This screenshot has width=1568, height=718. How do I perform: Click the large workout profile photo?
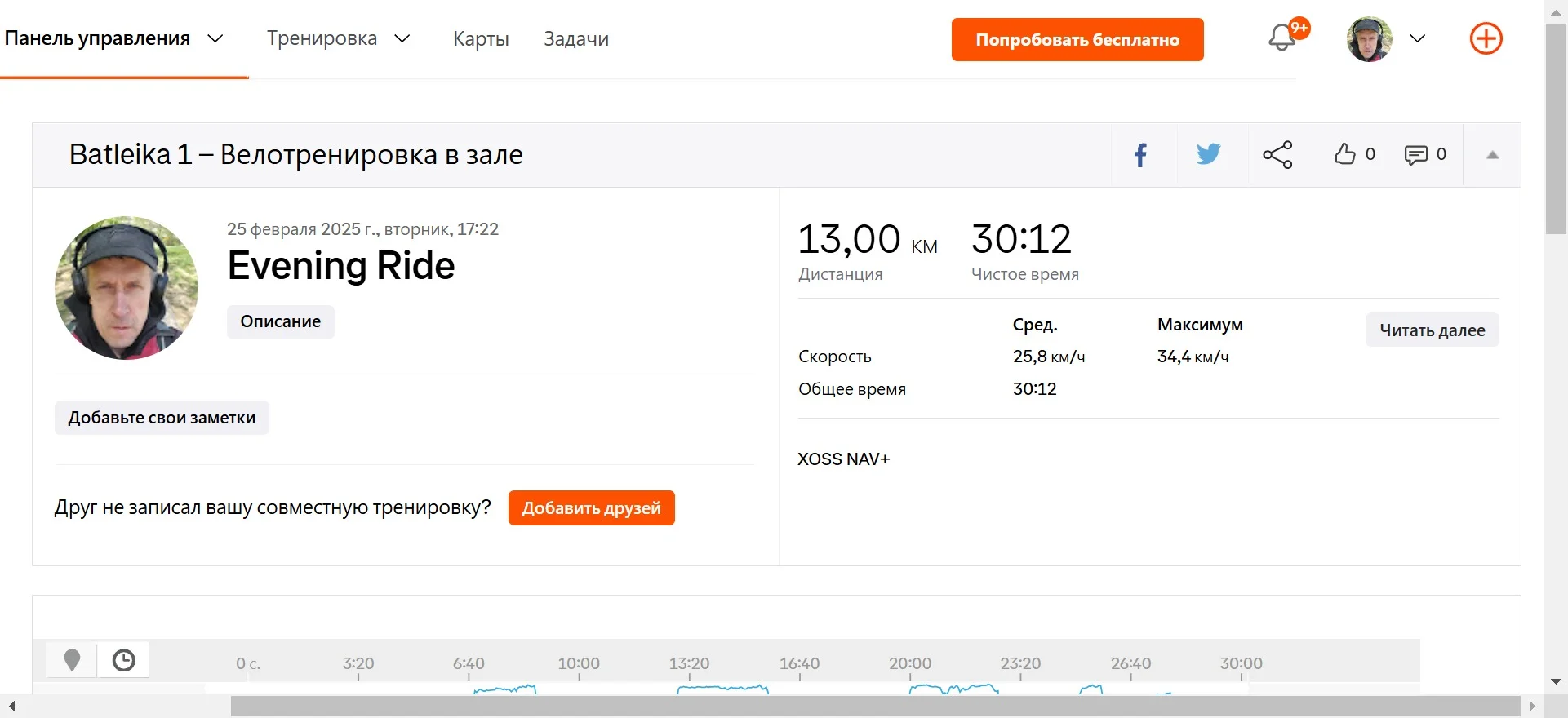pyautogui.click(x=127, y=288)
